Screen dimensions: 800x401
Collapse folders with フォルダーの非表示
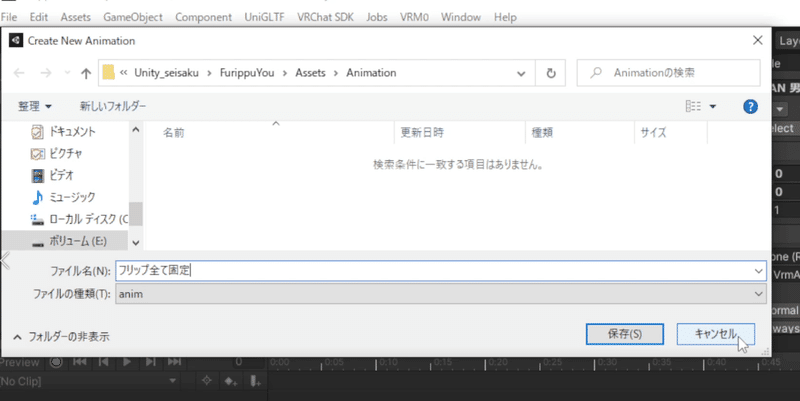(61, 337)
